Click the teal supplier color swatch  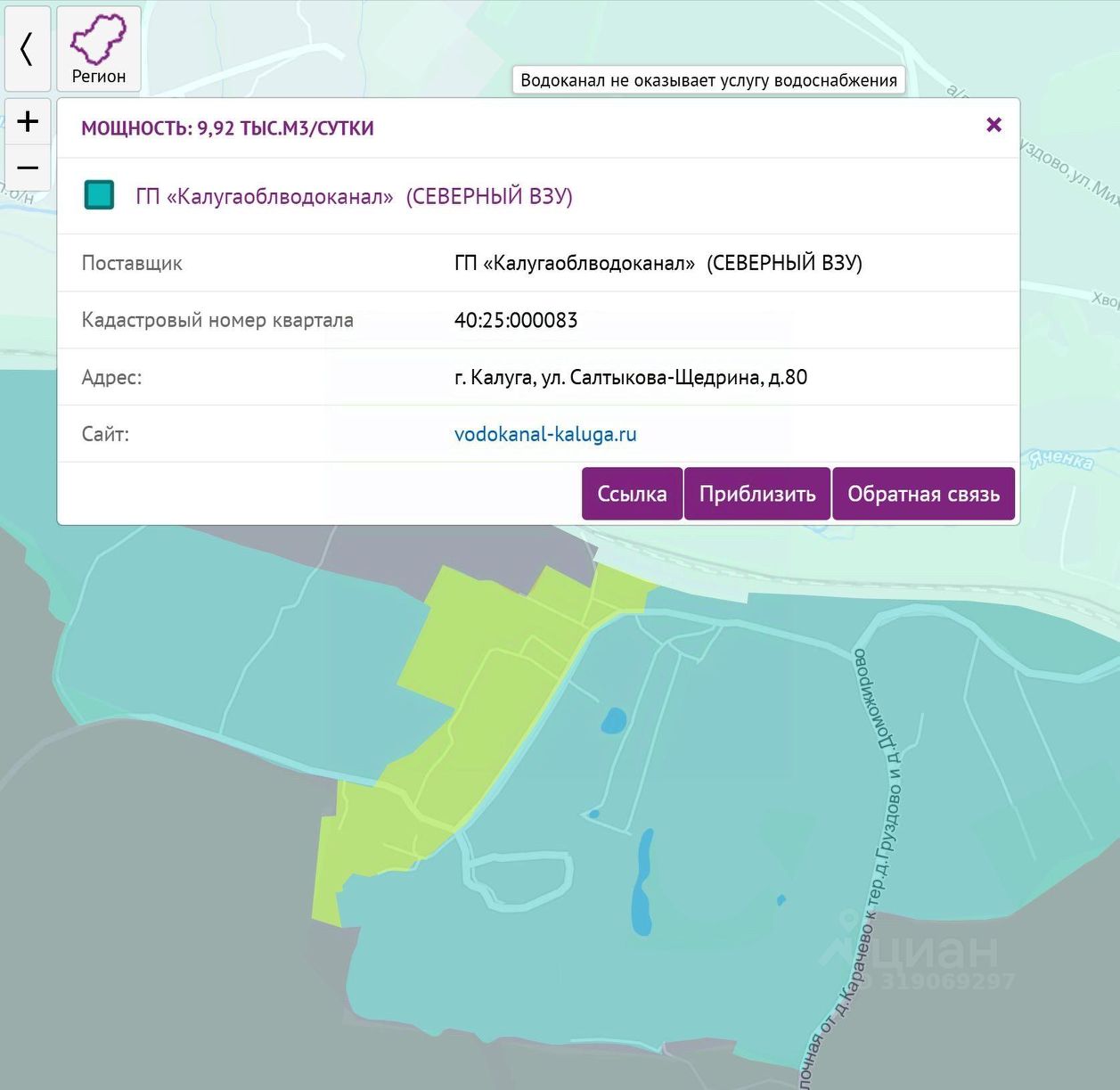tap(99, 194)
